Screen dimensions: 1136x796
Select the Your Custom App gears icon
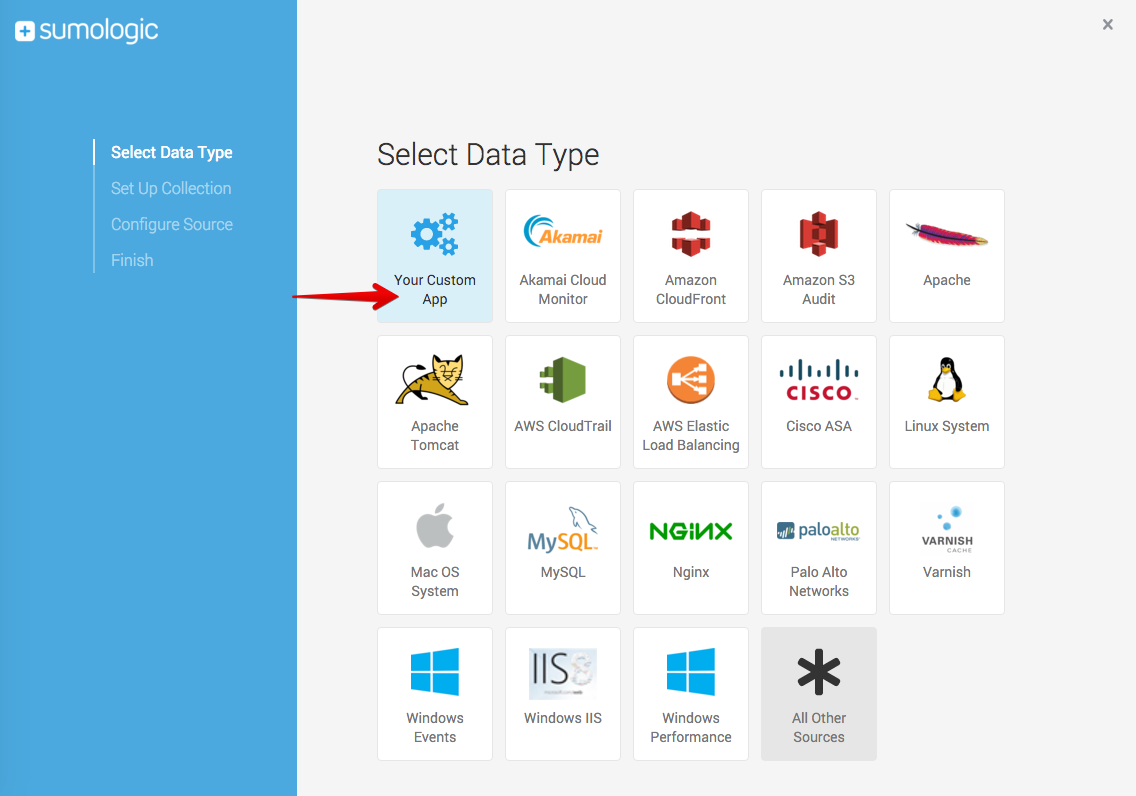pyautogui.click(x=434, y=234)
